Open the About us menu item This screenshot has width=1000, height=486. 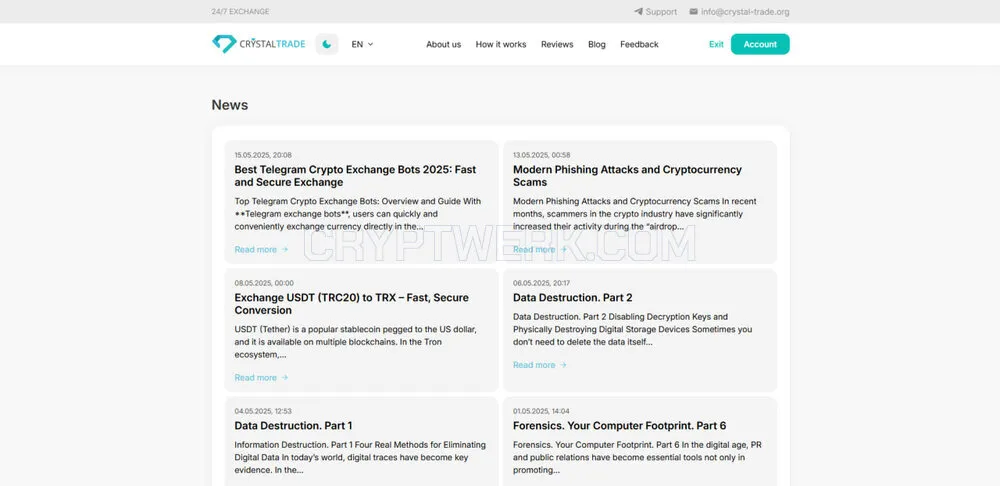tap(443, 44)
